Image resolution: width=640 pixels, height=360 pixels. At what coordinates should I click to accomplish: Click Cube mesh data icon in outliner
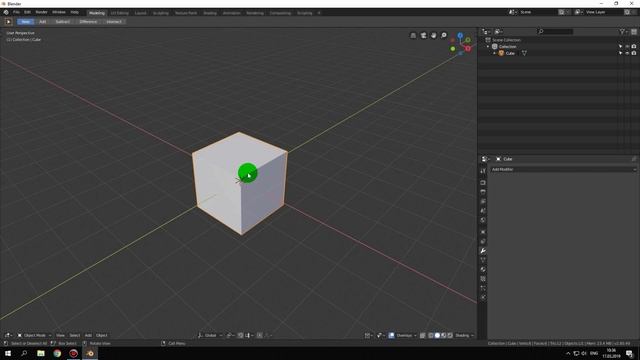[x=524, y=53]
